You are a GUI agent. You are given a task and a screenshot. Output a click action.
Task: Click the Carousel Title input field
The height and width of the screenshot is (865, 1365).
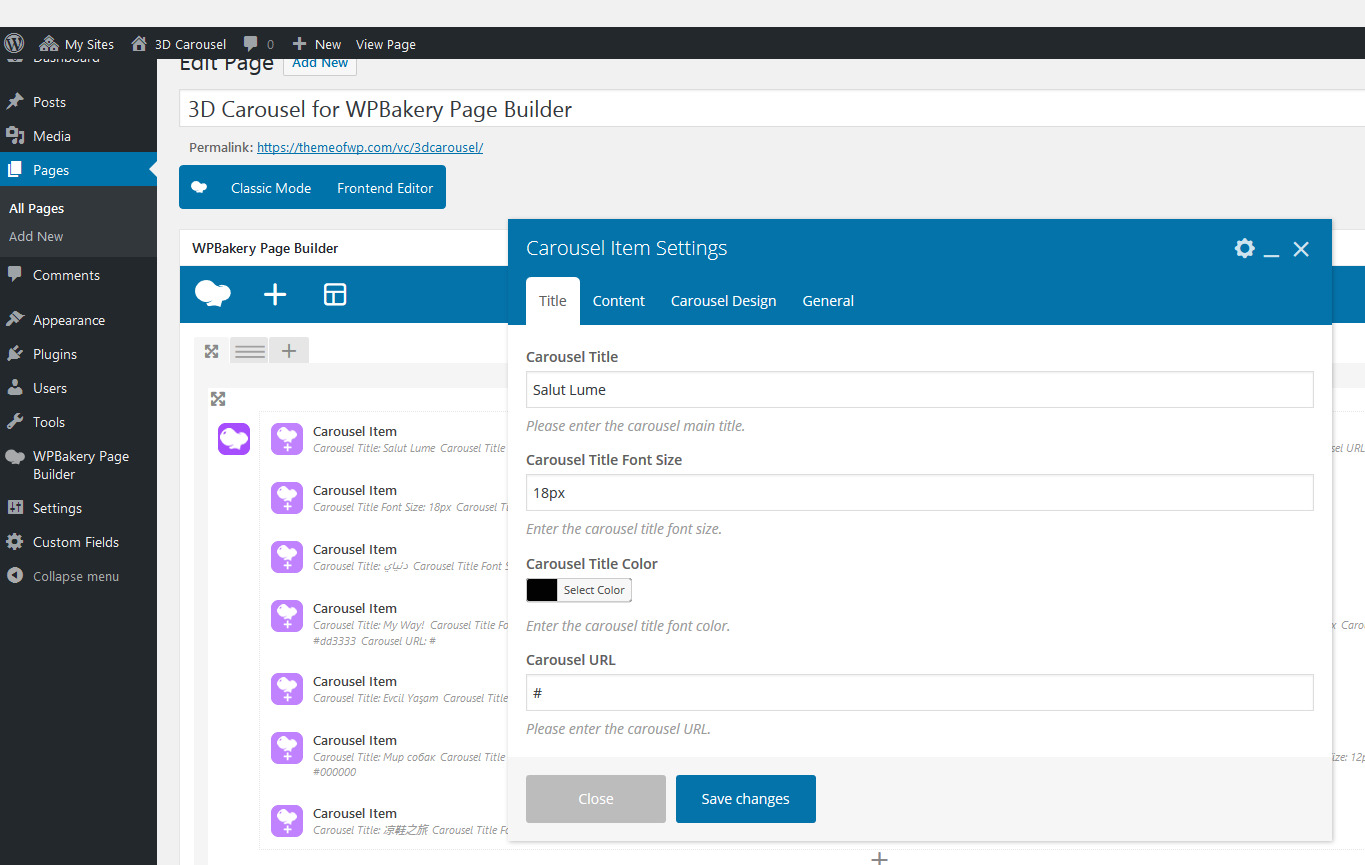coord(919,390)
